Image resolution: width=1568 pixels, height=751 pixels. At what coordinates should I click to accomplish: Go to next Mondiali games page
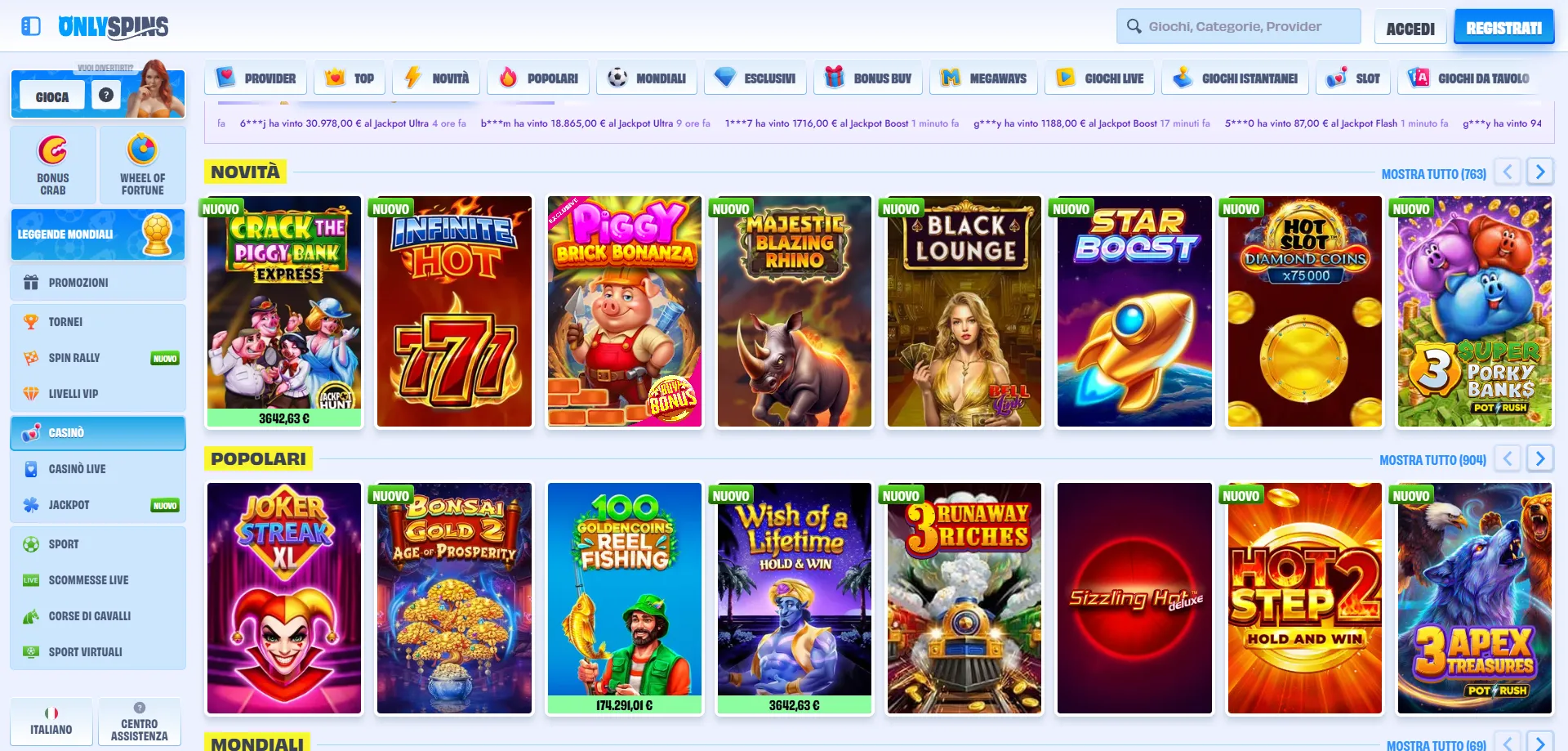point(1540,742)
